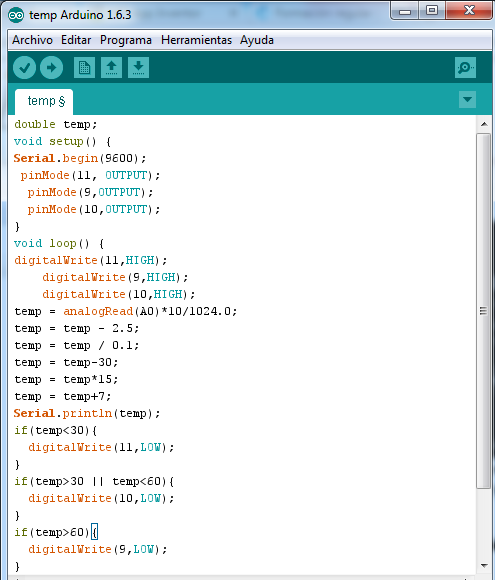Click the 'digitalWrite(11,HIGH);' line
The image size is (495, 580).
coord(91,261)
